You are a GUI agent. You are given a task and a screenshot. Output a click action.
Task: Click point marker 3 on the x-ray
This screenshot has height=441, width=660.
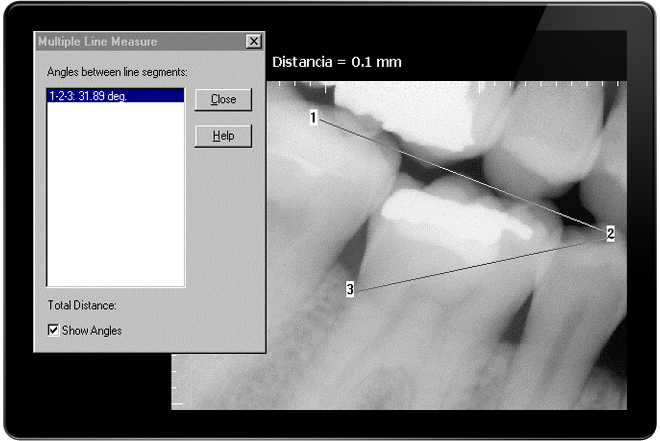pyautogui.click(x=350, y=289)
